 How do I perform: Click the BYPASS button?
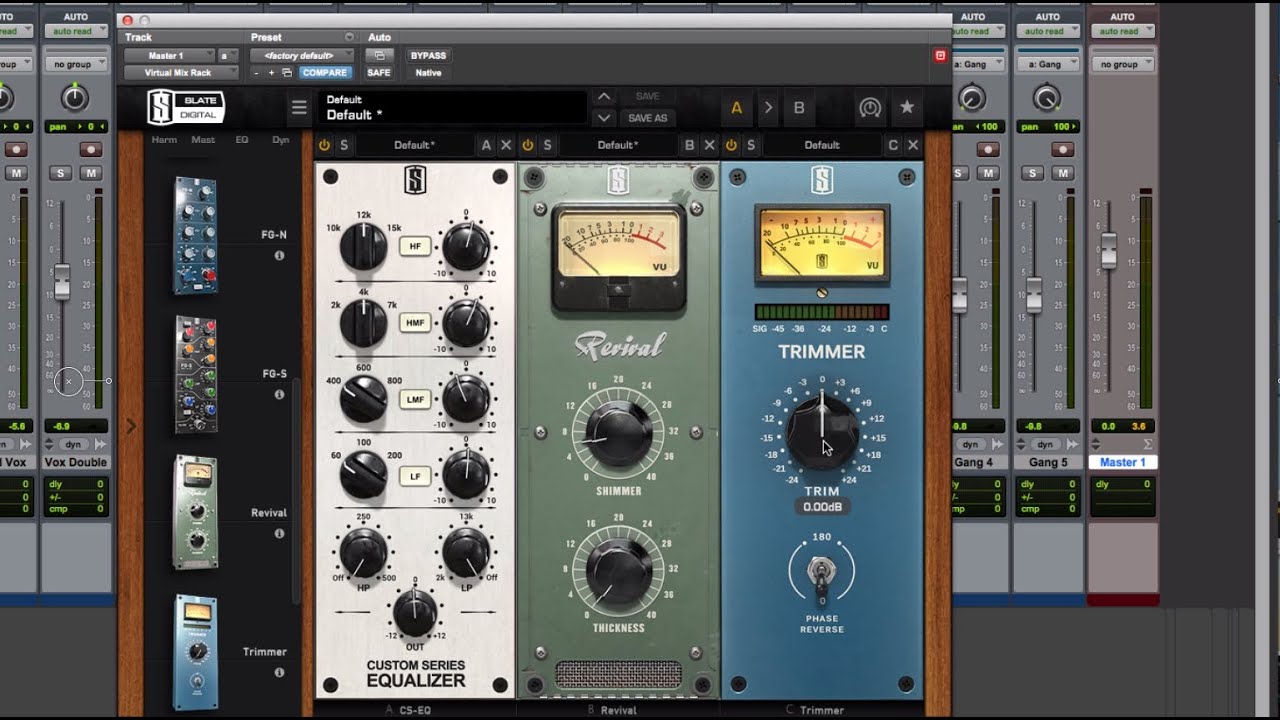click(x=428, y=56)
